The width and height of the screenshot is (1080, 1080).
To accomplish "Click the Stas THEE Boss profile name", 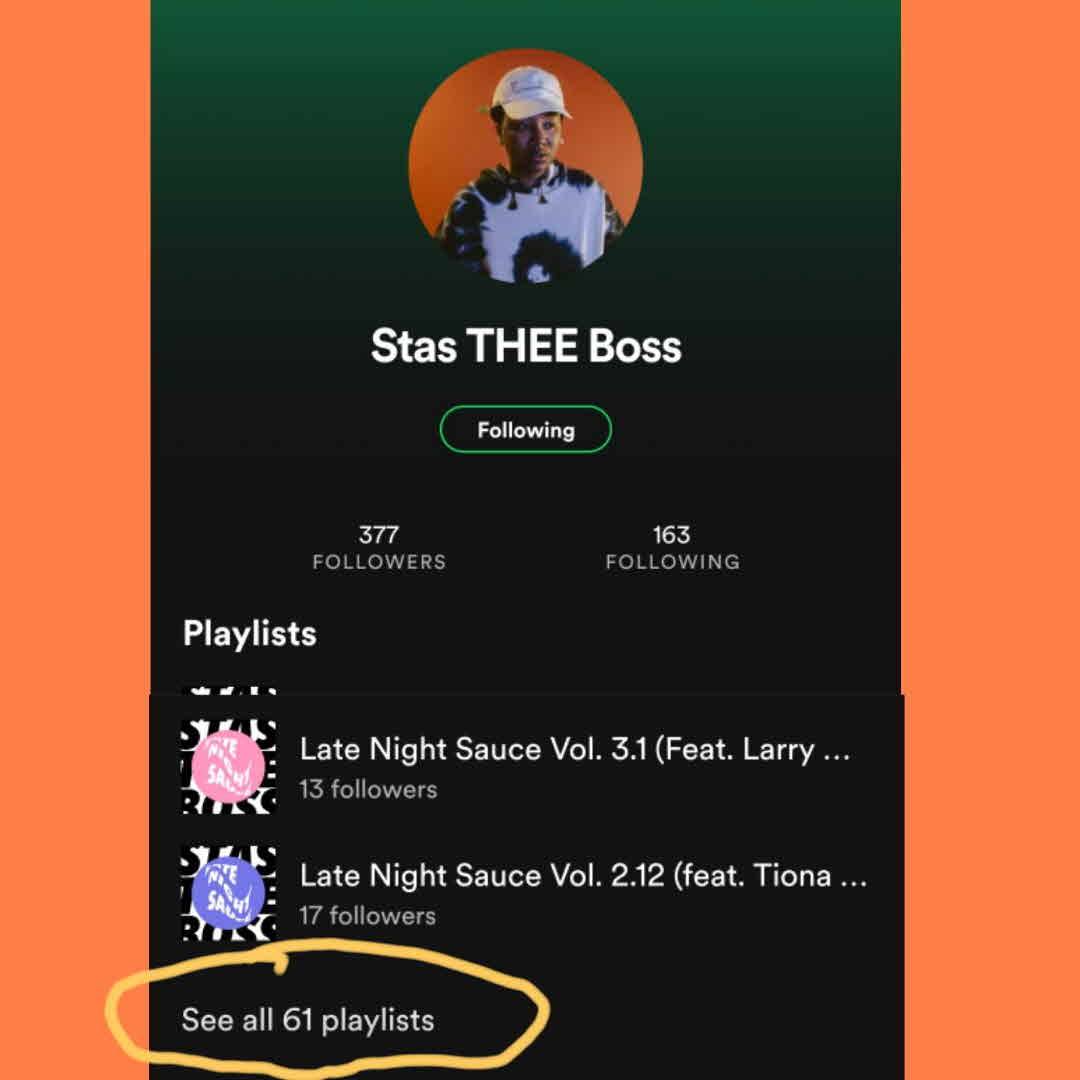I will tap(526, 345).
